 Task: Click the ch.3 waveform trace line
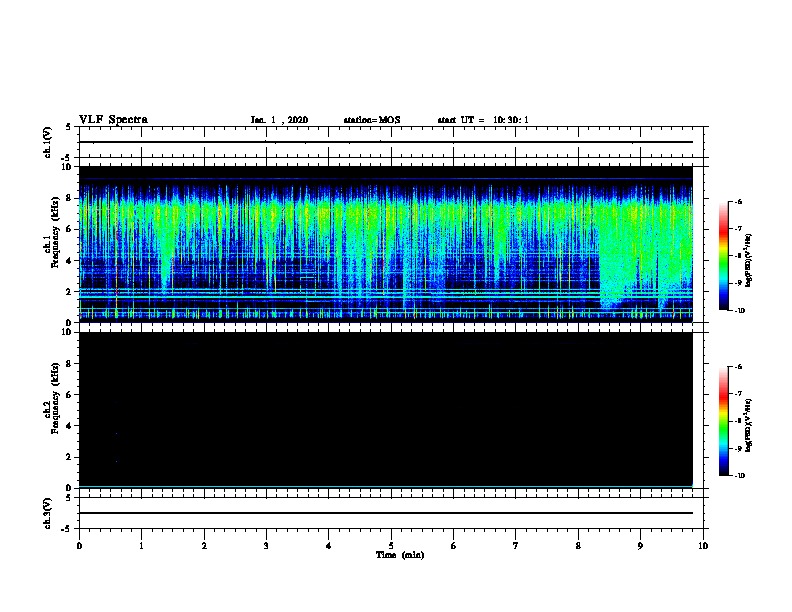click(x=385, y=513)
